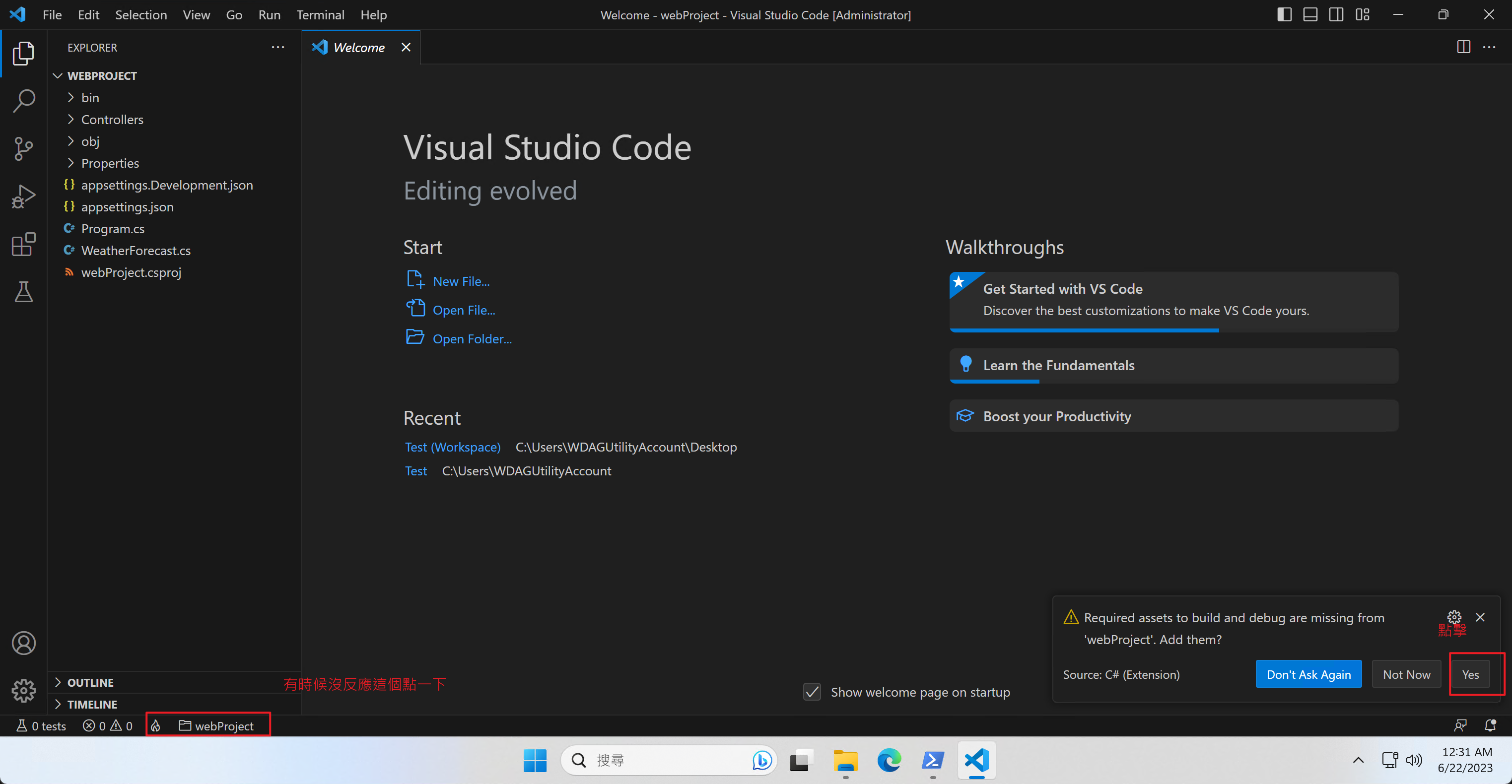
Task: Open Program.cs in the explorer
Action: (x=113, y=228)
